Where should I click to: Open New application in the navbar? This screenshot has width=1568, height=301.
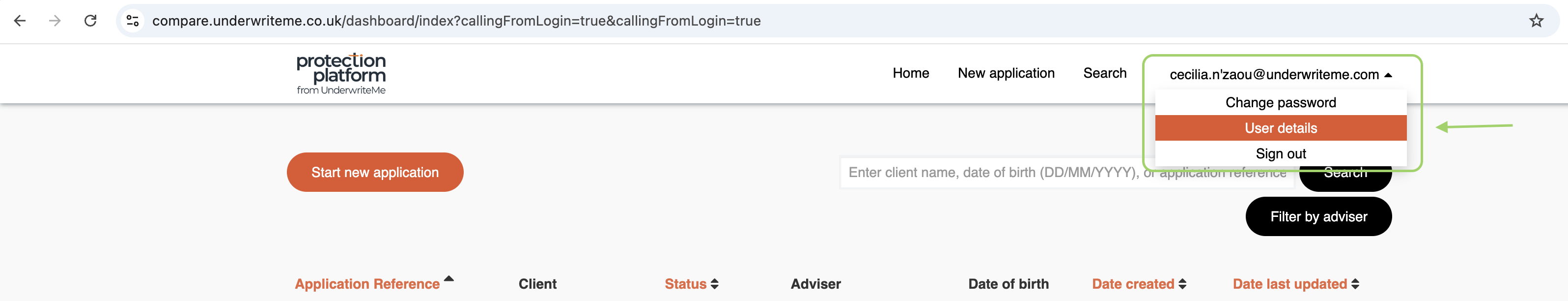click(1006, 73)
